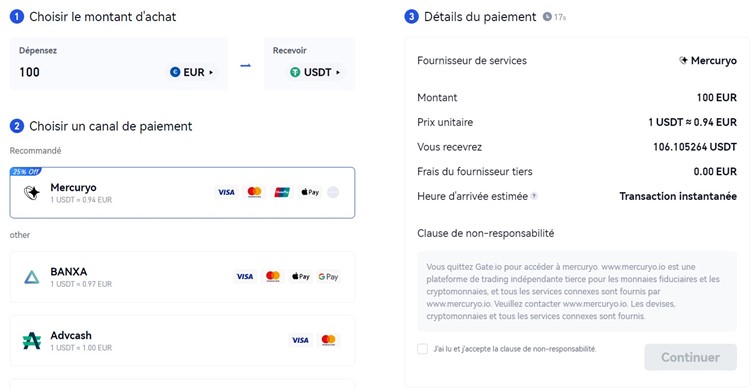This screenshot has height=389, width=756.
Task: Select the Advcash payment channel
Action: 182,341
